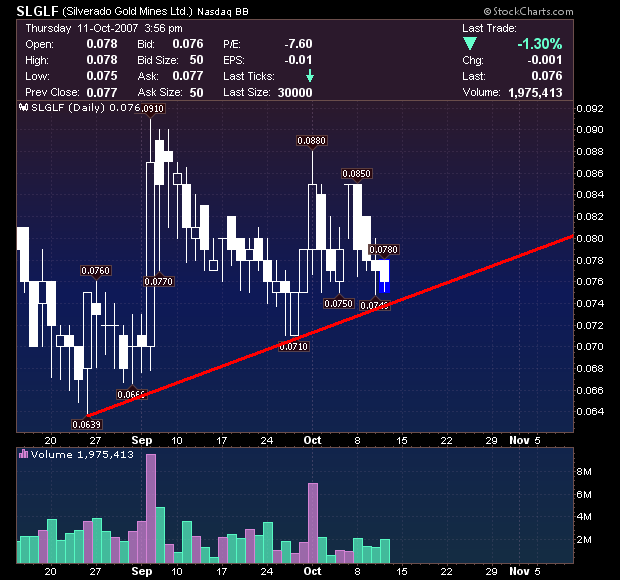Click the 0.092 price axis label
Screen dimensions: 620x580
coord(590,108)
